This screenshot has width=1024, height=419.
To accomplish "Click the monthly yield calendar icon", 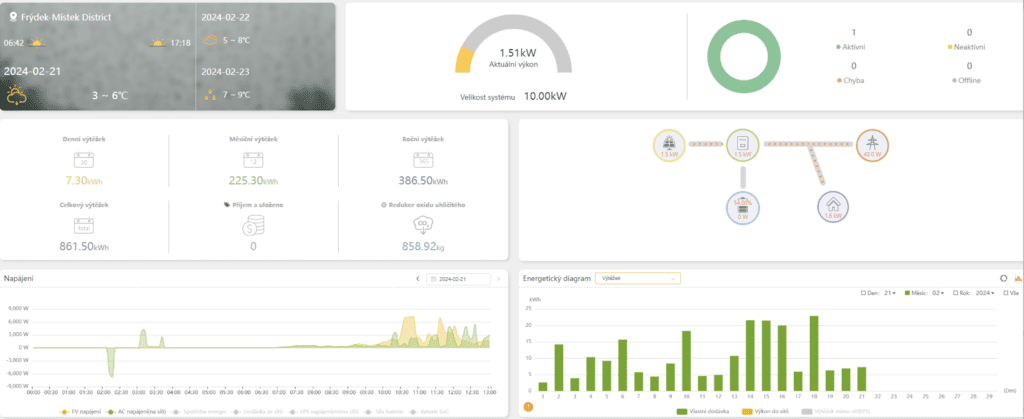I will pyautogui.click(x=253, y=161).
